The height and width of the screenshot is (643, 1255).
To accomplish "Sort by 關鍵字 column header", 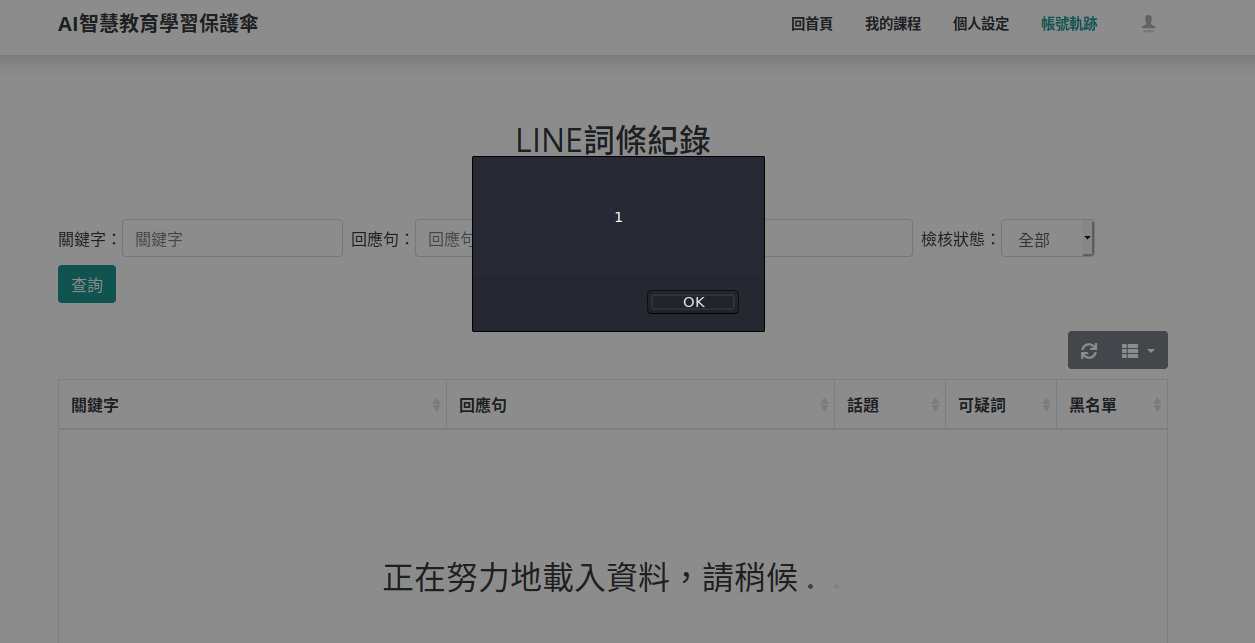I will 252,405.
